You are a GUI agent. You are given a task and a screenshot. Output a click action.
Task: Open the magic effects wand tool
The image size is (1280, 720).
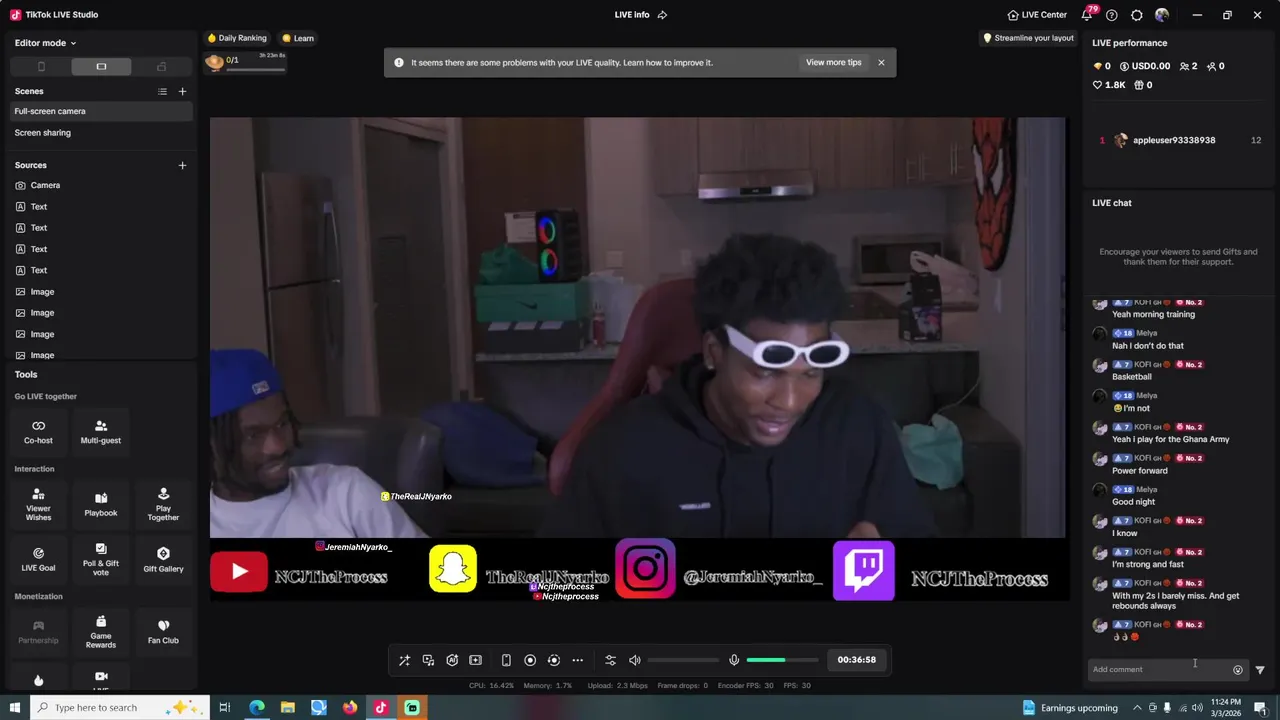pyautogui.click(x=404, y=660)
